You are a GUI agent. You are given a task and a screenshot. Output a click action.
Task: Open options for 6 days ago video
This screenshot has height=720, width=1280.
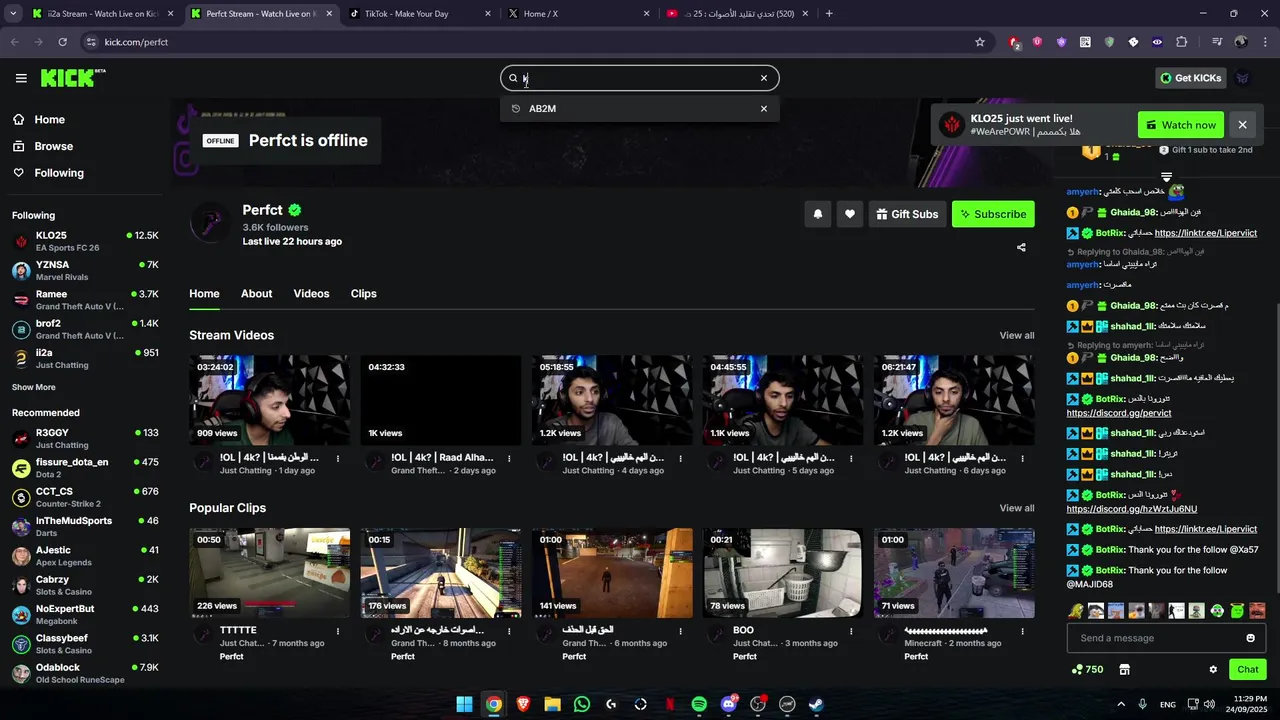[1022, 459]
